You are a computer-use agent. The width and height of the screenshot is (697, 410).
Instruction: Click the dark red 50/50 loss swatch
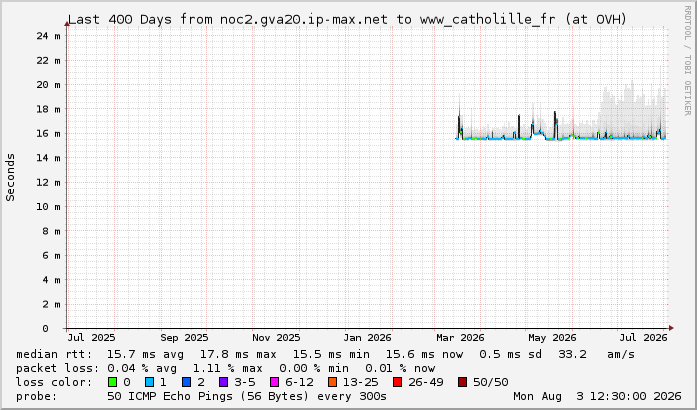[x=462, y=382]
